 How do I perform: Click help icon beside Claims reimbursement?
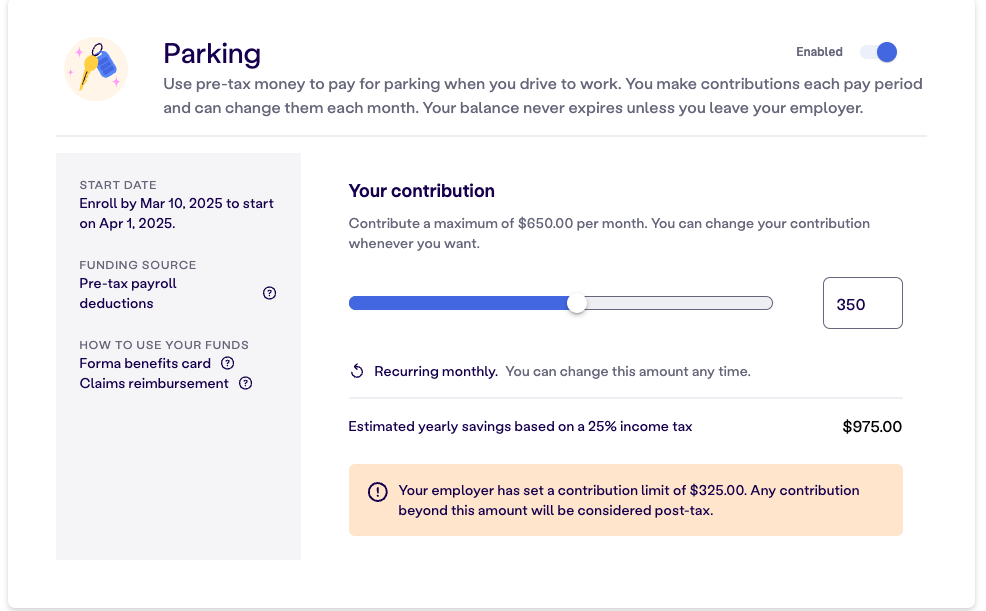(x=246, y=383)
